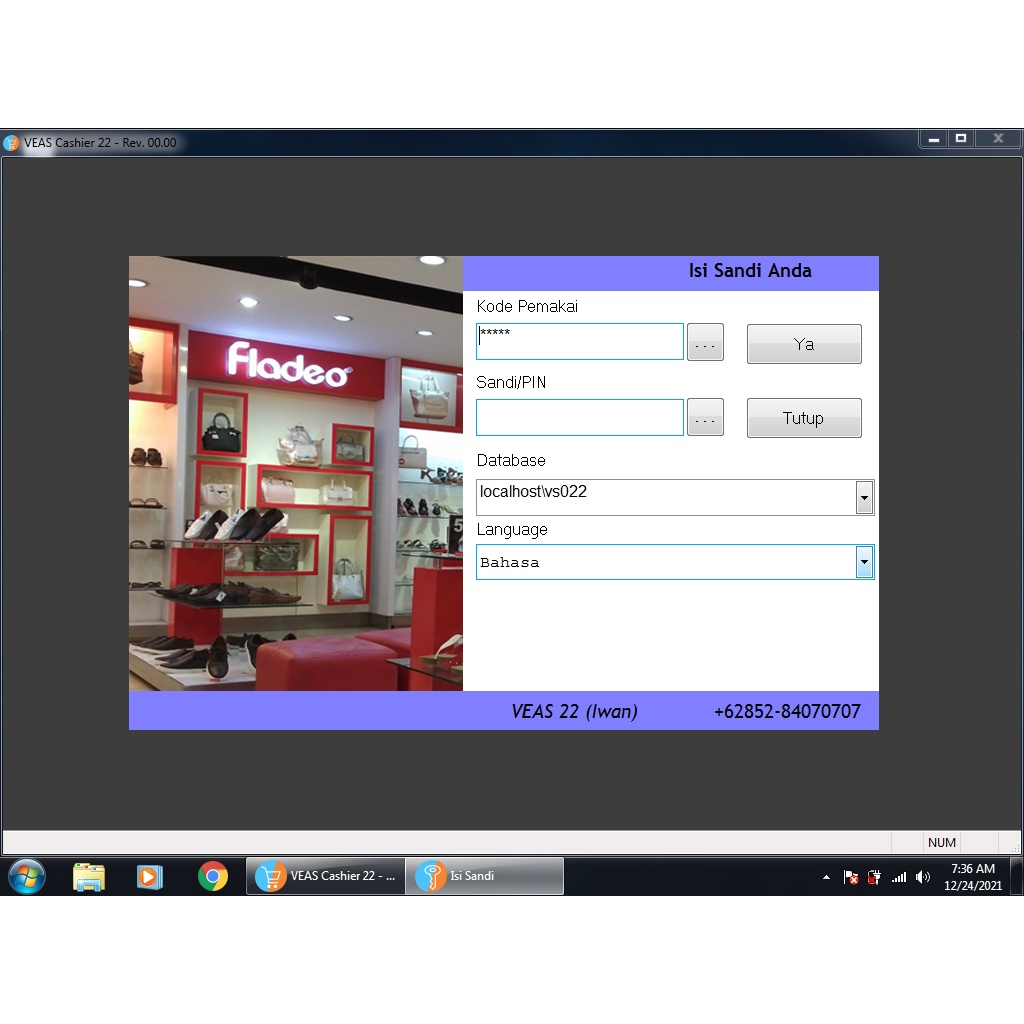Expand the hidden tray icons arrow

point(826,877)
